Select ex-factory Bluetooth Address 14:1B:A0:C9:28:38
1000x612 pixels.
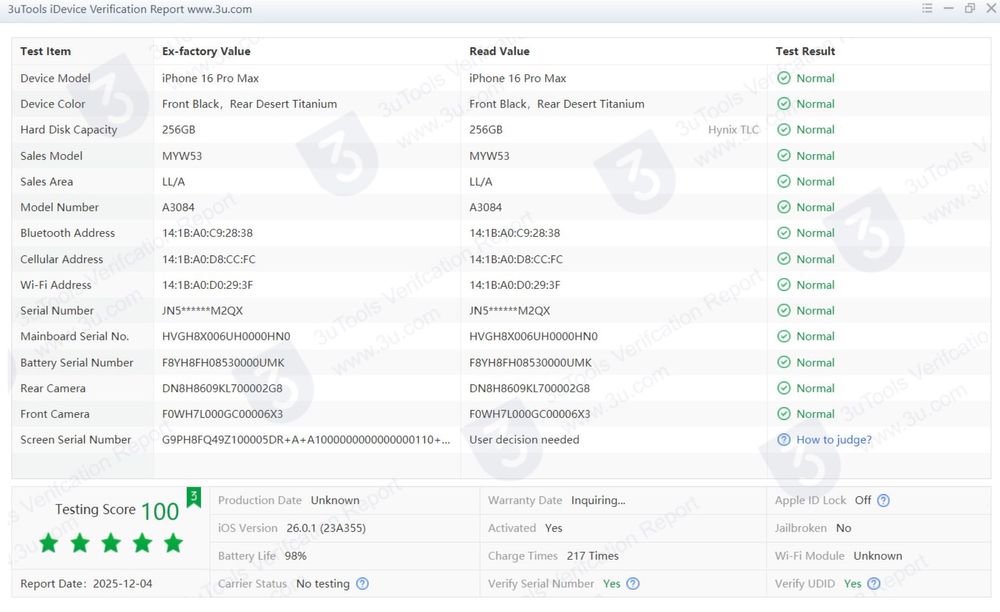click(x=207, y=233)
